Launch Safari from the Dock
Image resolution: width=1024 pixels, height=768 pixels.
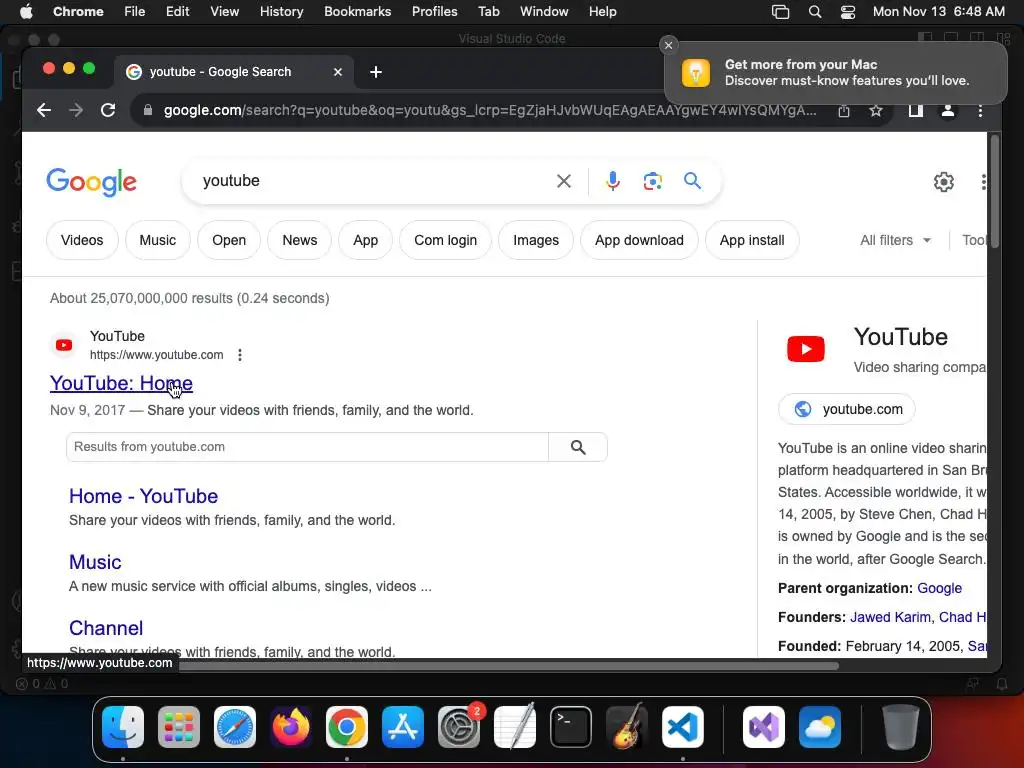pos(235,727)
